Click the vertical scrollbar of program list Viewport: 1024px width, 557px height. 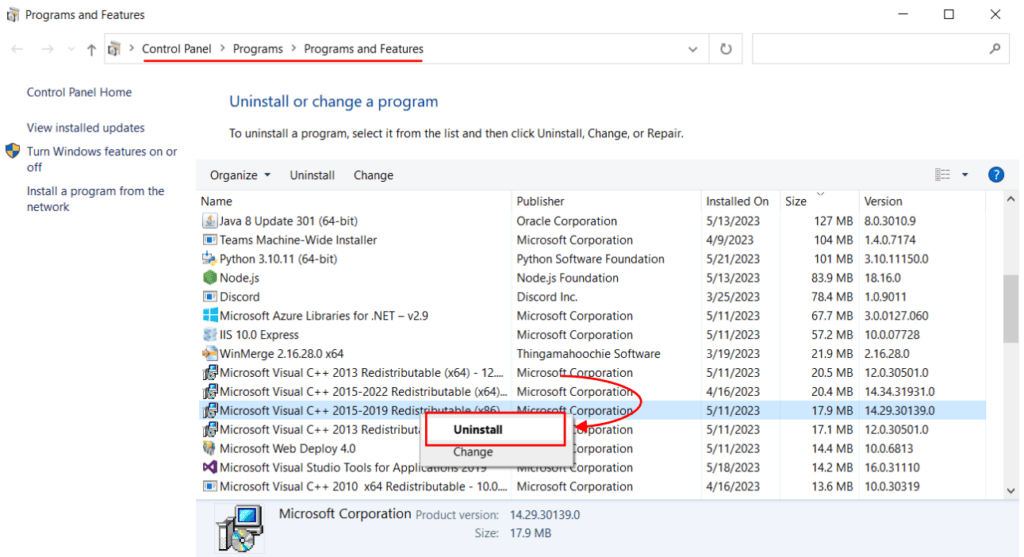pyautogui.click(x=1010, y=308)
